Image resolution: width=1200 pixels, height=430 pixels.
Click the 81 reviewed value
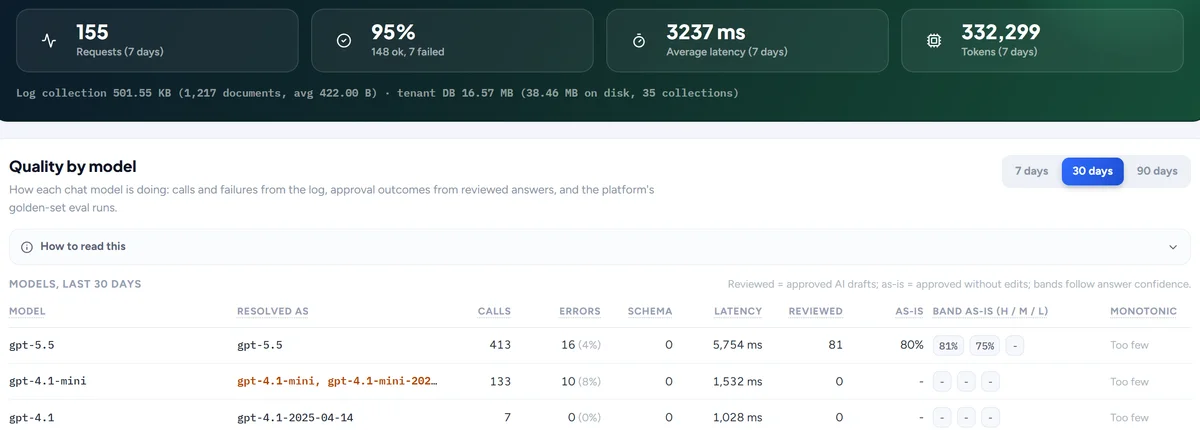pos(835,345)
